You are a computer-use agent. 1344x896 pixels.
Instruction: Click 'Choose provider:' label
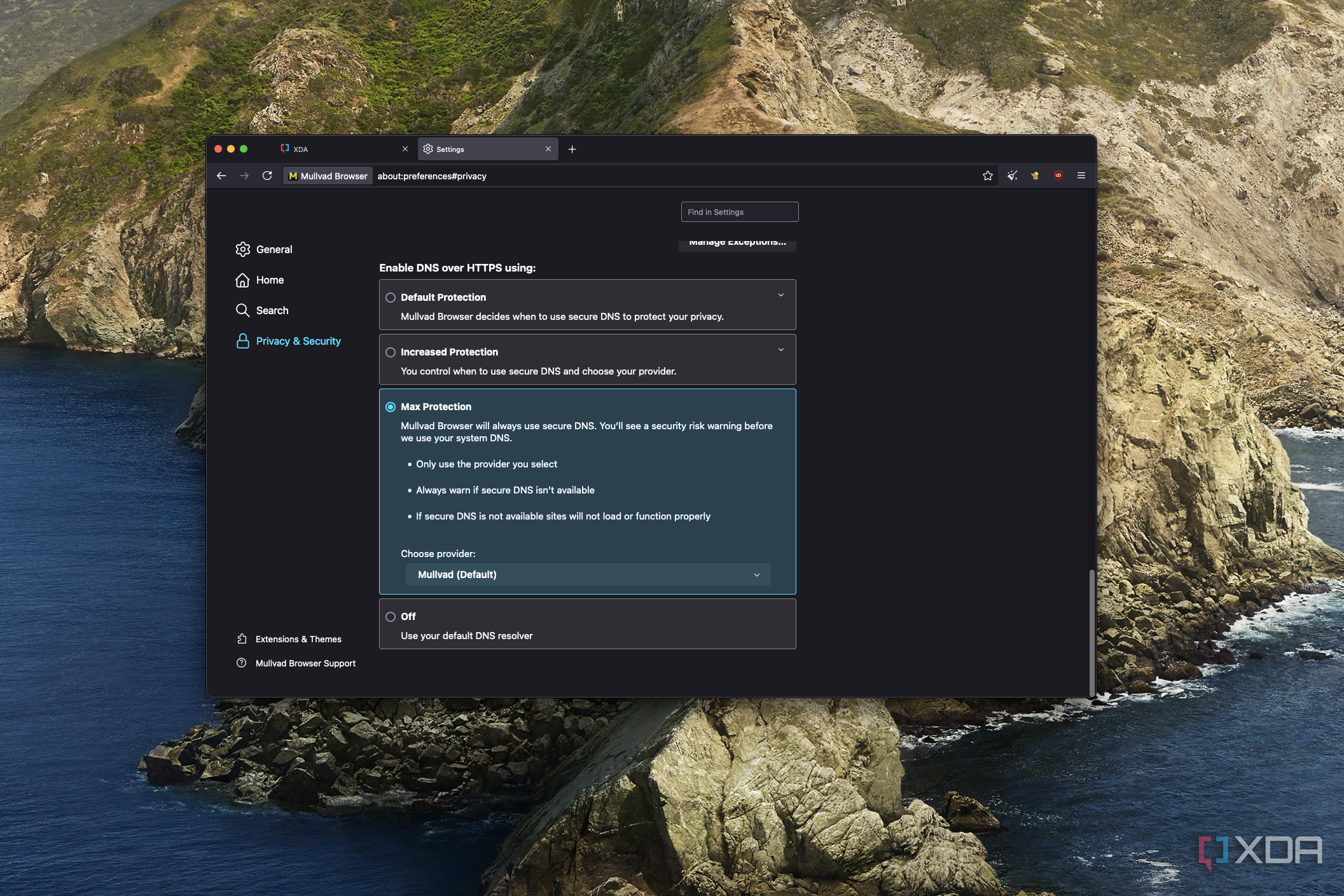click(x=438, y=554)
